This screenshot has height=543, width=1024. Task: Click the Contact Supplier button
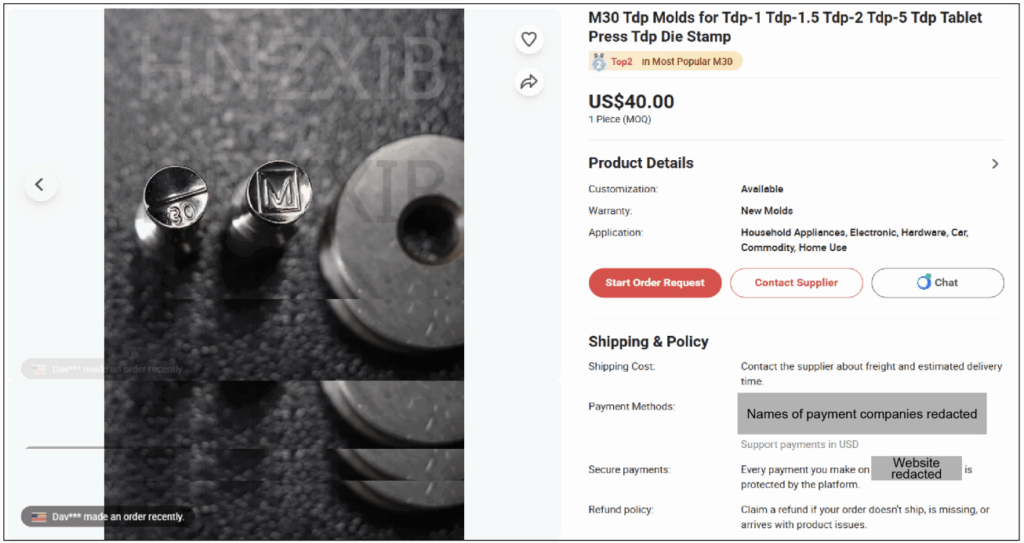pyautogui.click(x=796, y=283)
